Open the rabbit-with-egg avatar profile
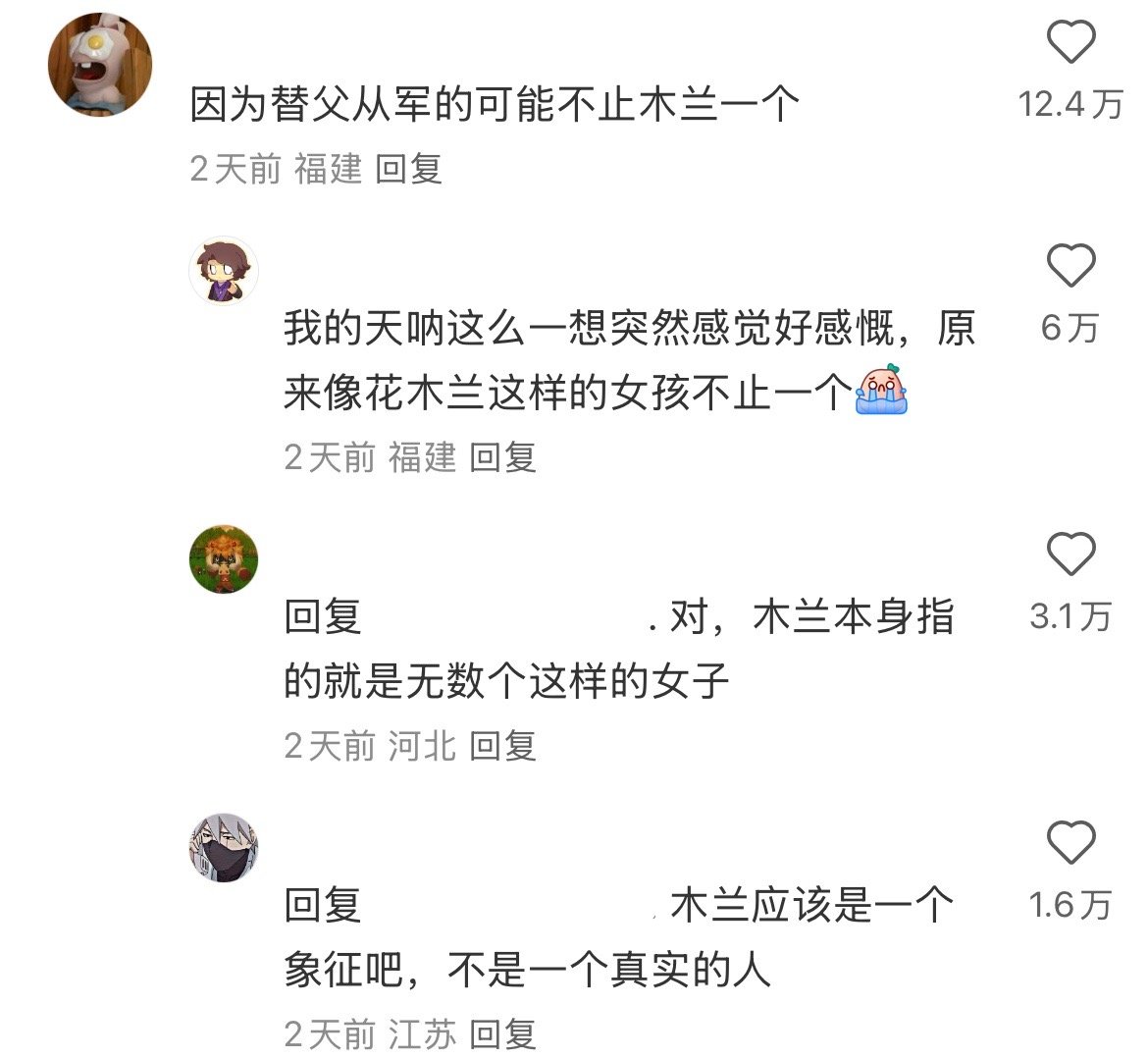The height and width of the screenshot is (1058, 1148). pyautogui.click(x=100, y=65)
